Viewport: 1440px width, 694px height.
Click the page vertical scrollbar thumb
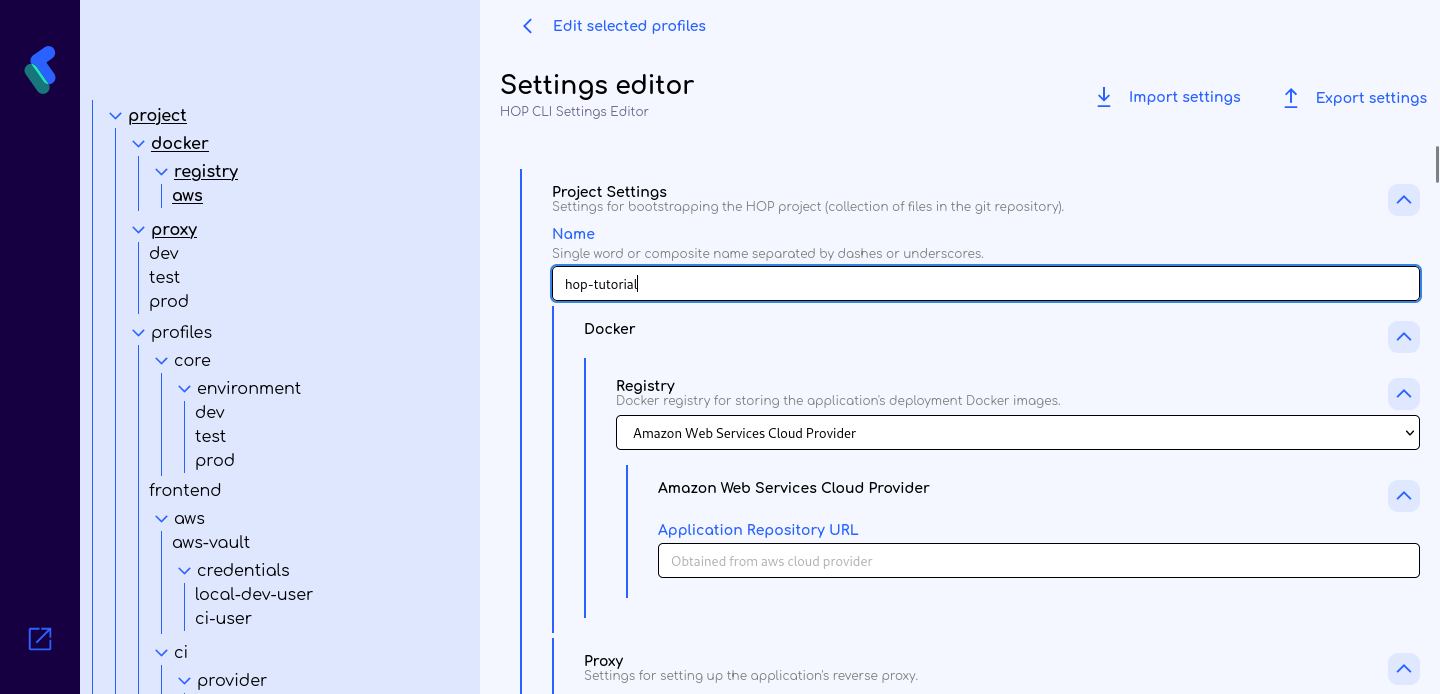[1437, 164]
